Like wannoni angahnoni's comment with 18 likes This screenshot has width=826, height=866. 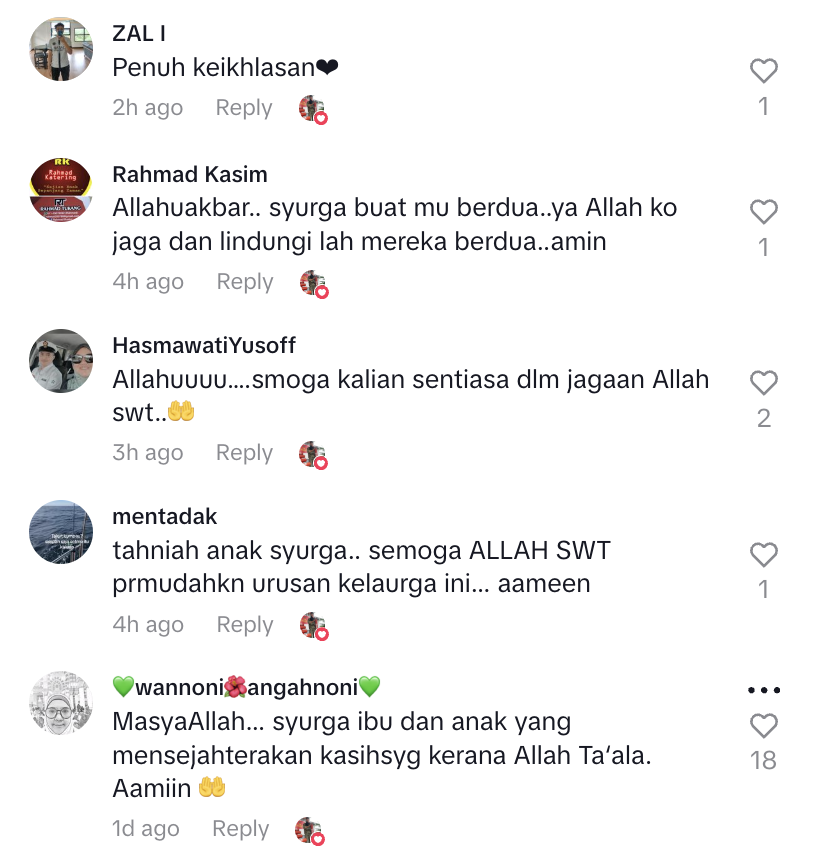(764, 726)
